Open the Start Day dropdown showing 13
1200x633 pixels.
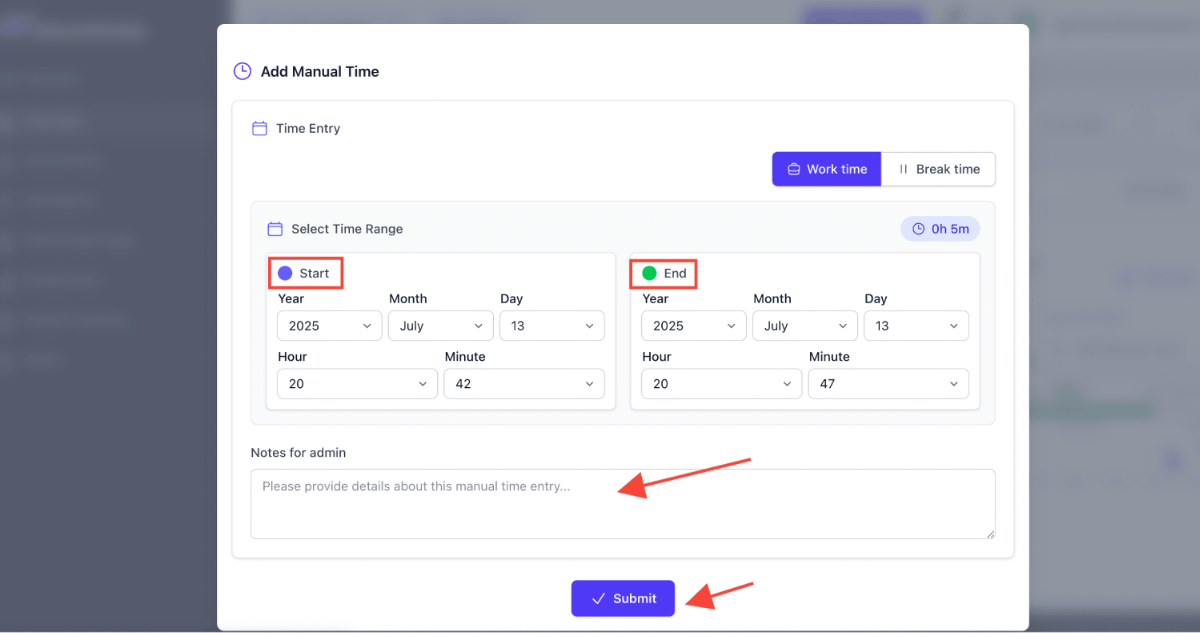[x=551, y=325]
